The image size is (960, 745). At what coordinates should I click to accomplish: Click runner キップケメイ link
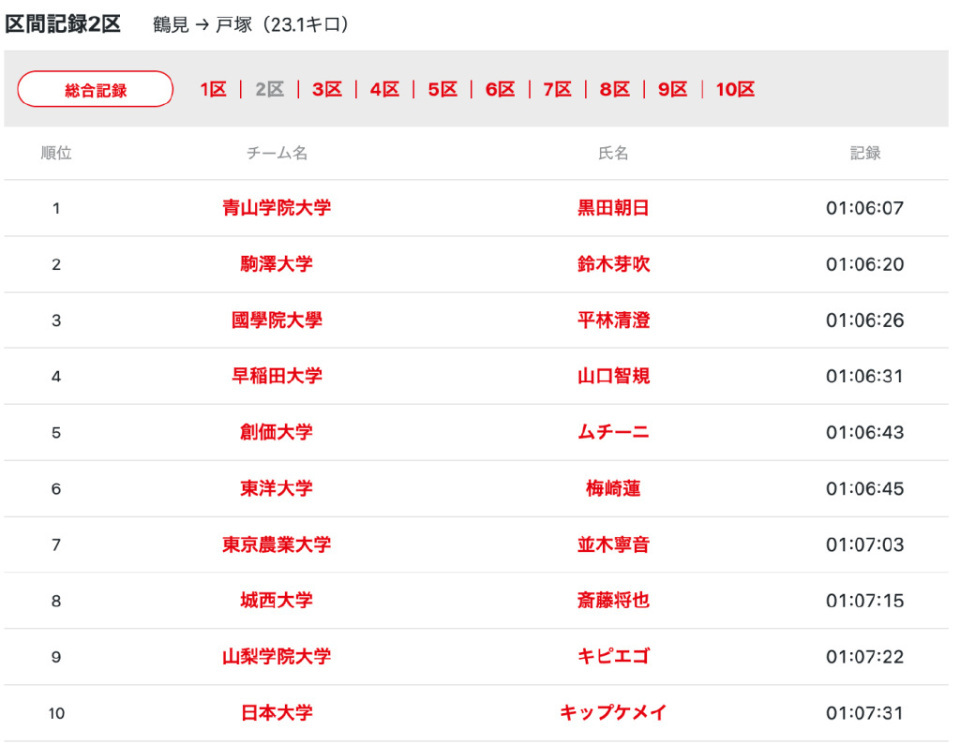pyautogui.click(x=613, y=713)
